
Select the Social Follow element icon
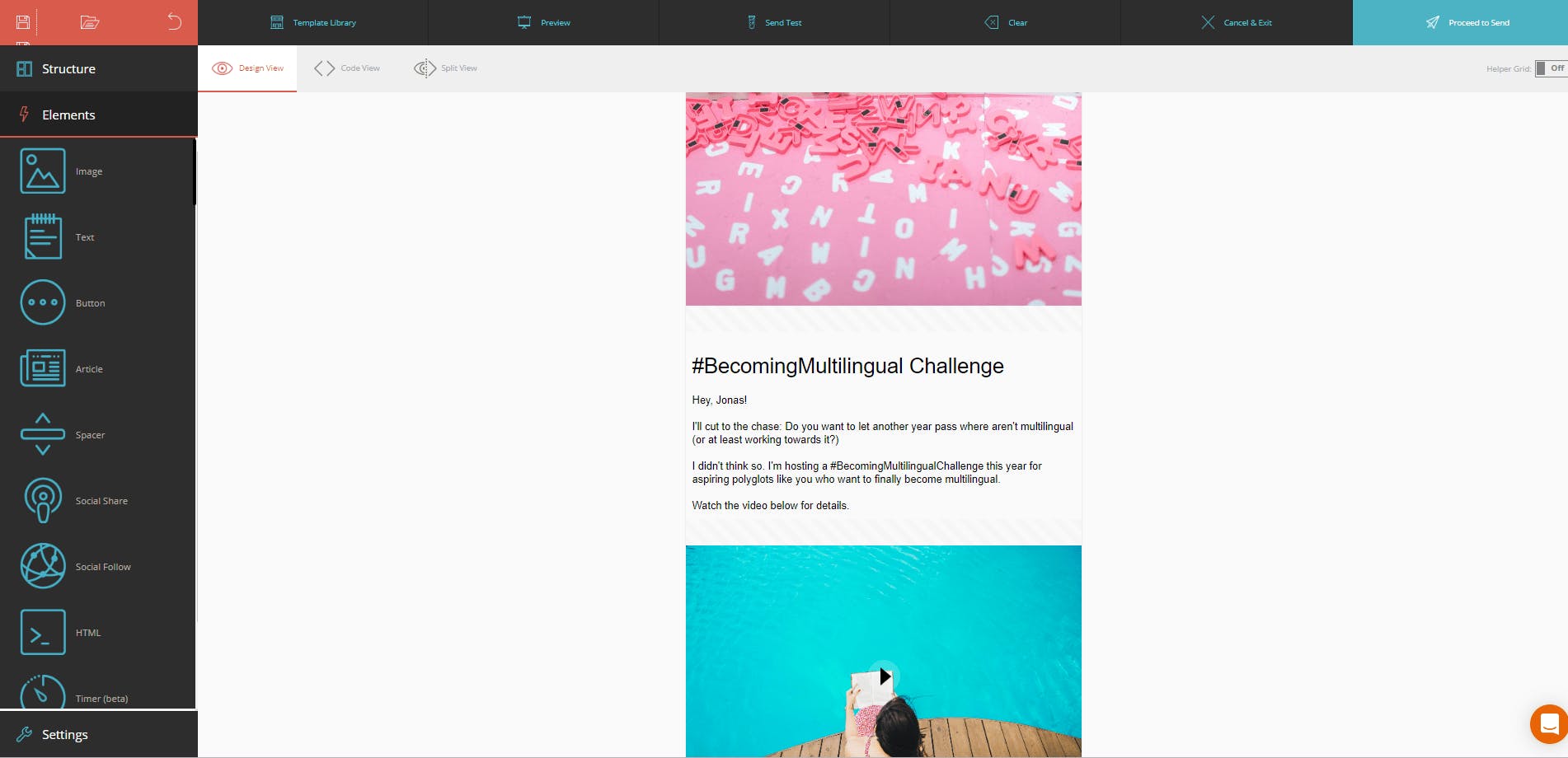43,566
